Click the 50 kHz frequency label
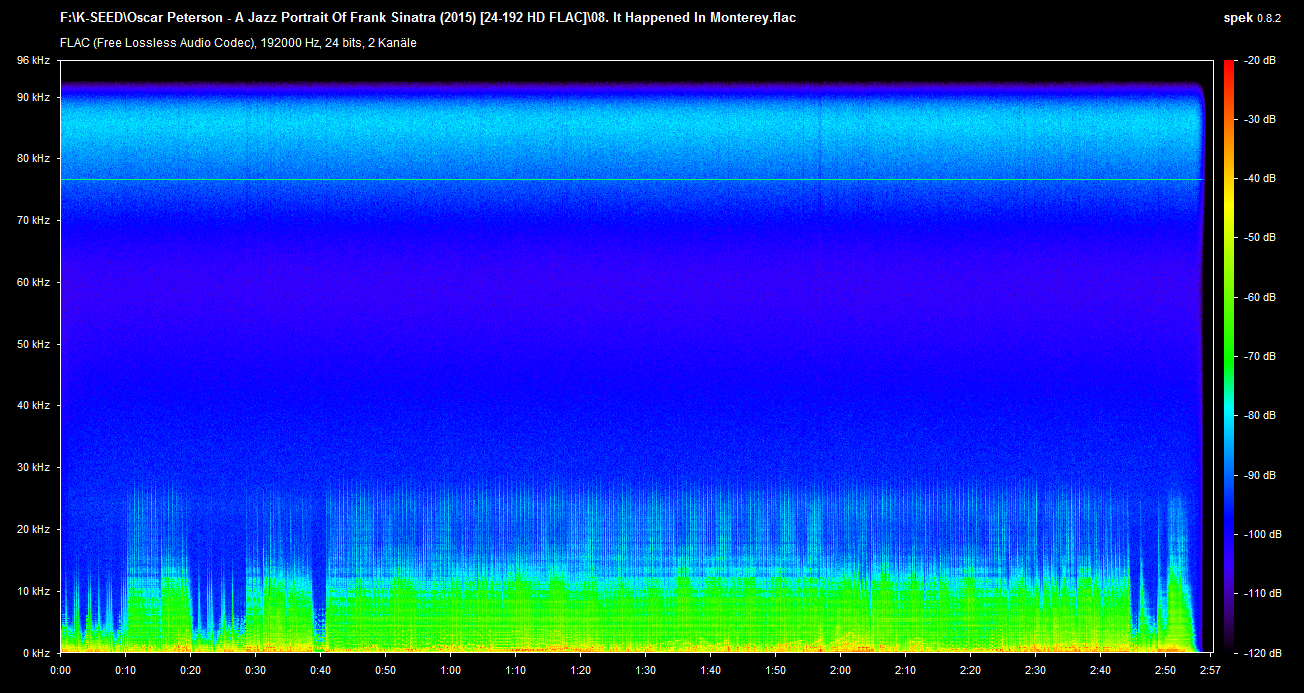Image resolution: width=1304 pixels, height=693 pixels. coord(34,344)
